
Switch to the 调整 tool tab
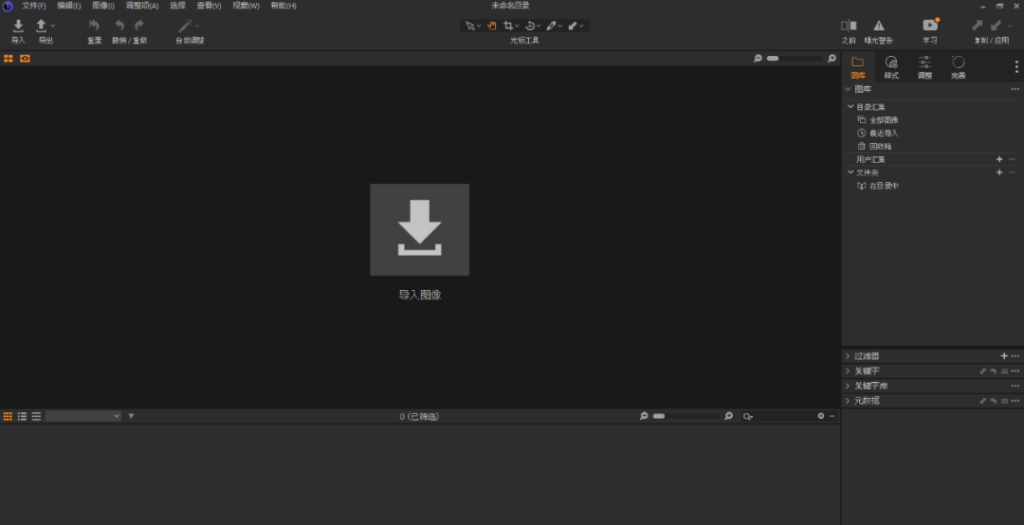pyautogui.click(x=924, y=67)
